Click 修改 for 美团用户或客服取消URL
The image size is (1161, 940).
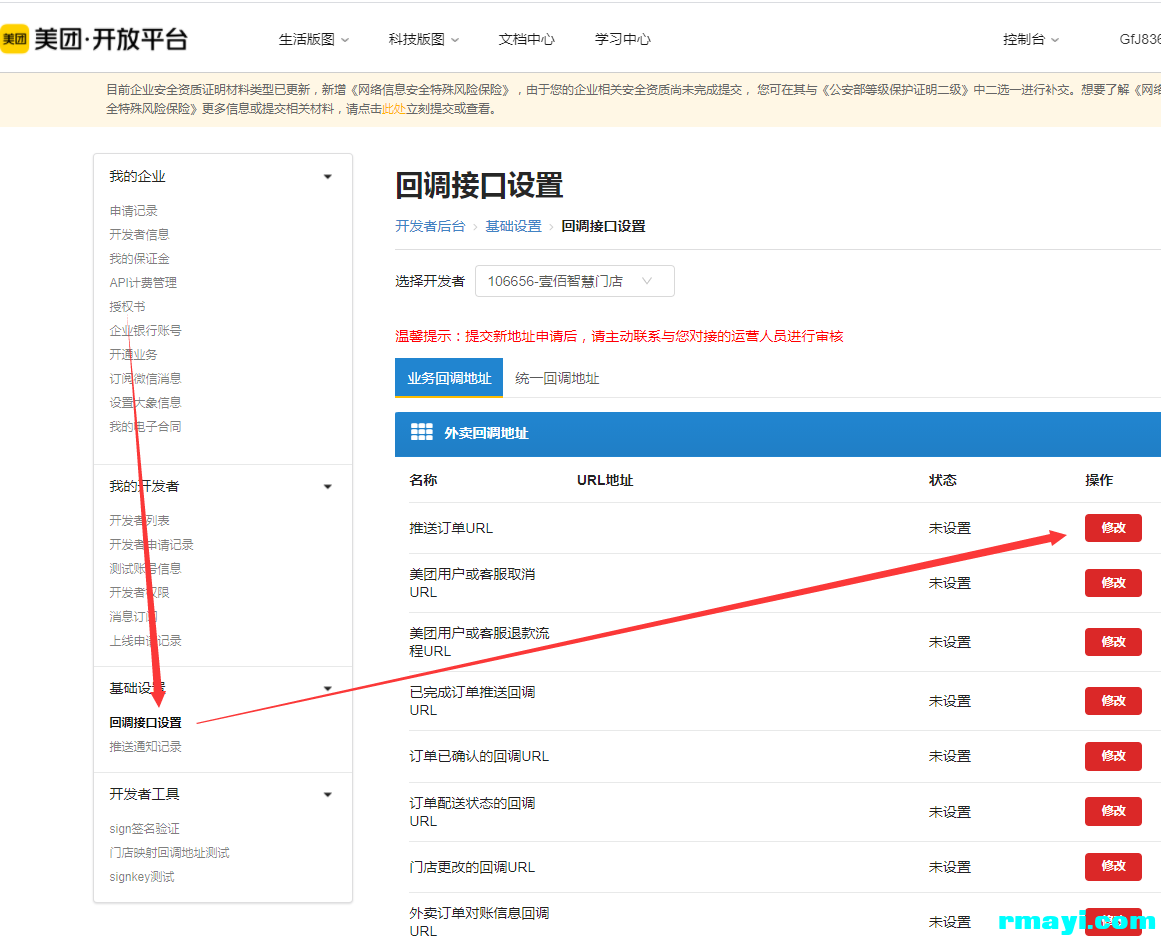[x=1113, y=583]
